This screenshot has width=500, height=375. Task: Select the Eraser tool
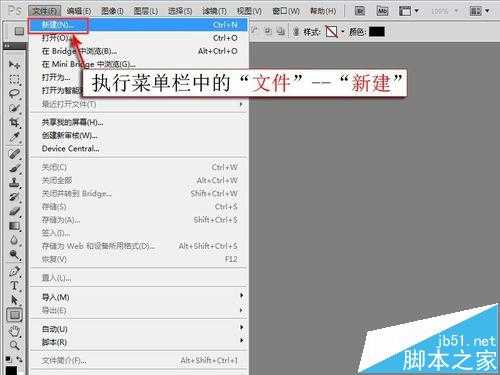14,211
